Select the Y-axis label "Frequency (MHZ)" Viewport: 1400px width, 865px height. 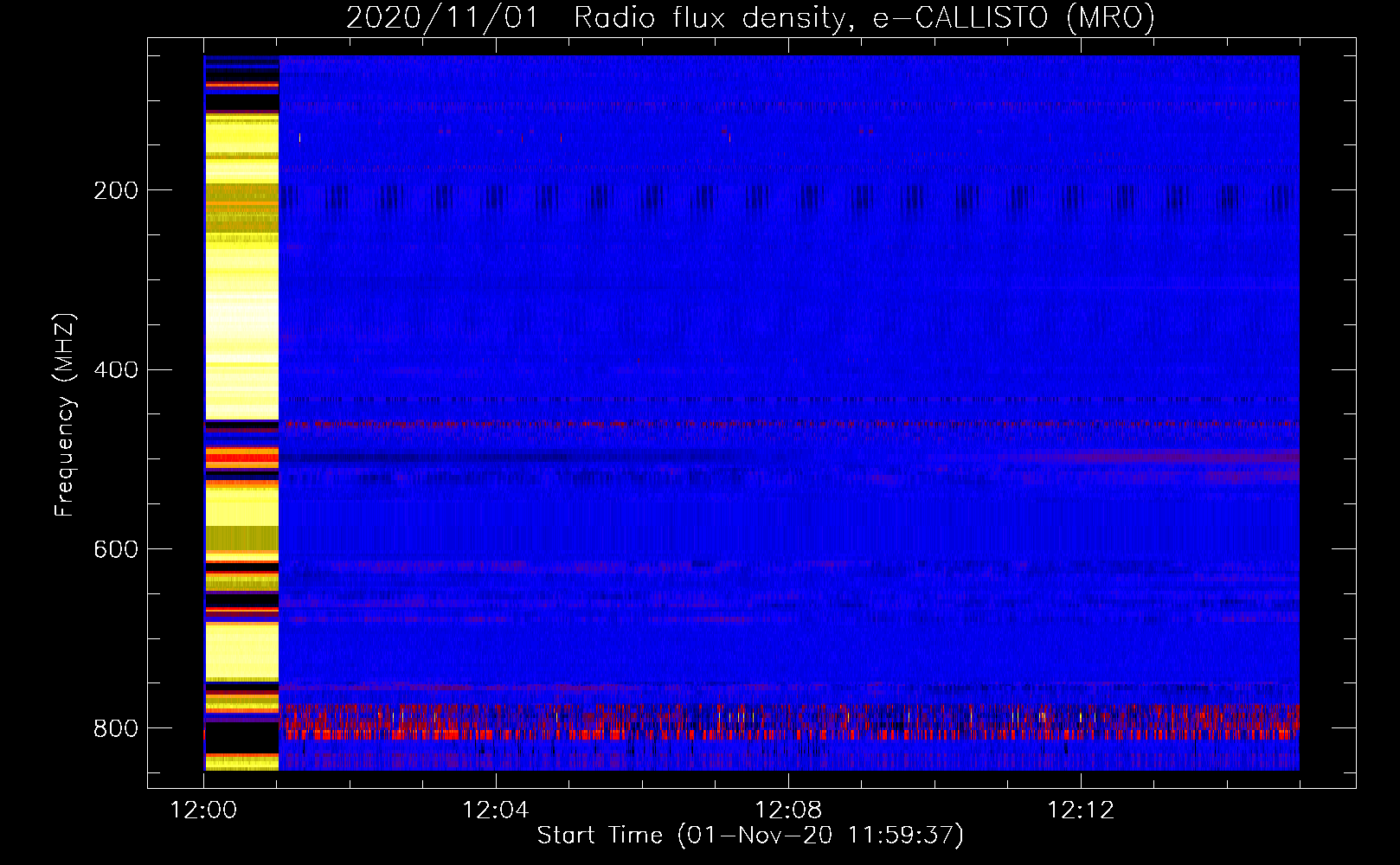click(65, 415)
